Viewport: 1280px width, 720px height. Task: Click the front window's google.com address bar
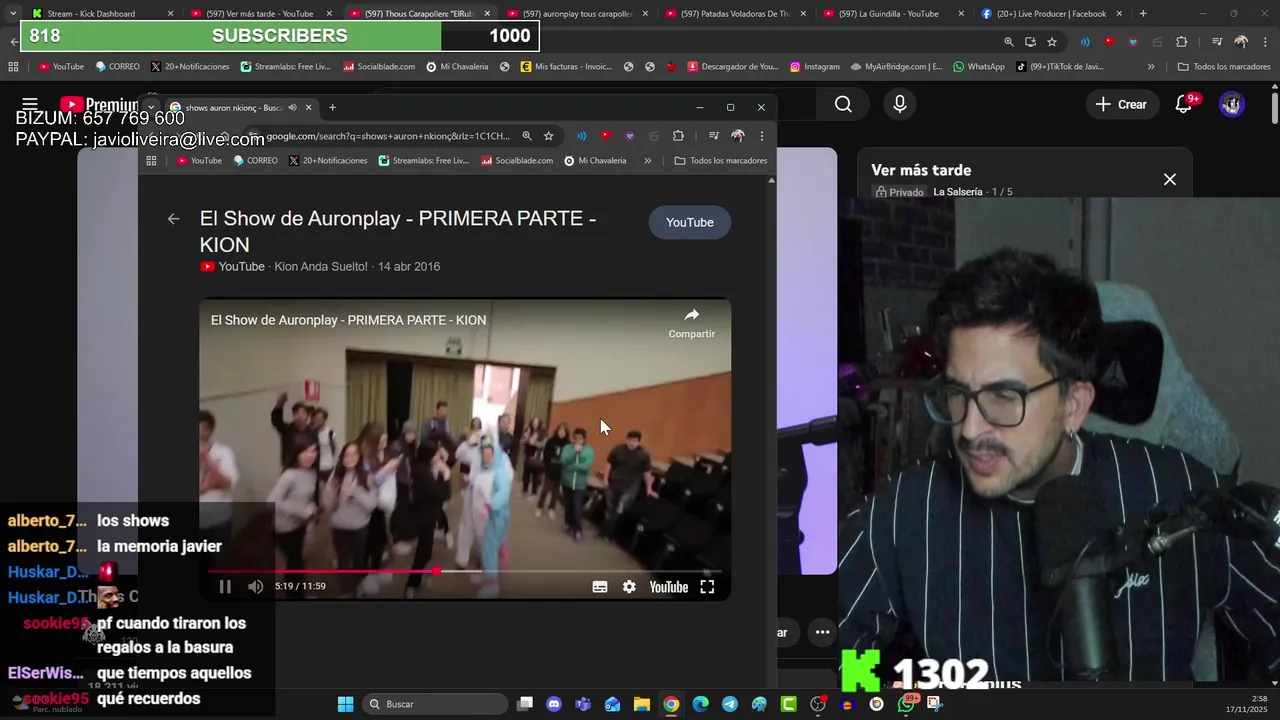coord(388,136)
